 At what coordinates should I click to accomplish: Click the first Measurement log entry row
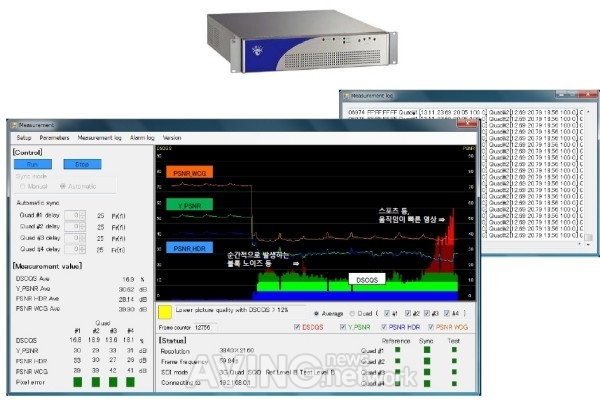coord(465,113)
